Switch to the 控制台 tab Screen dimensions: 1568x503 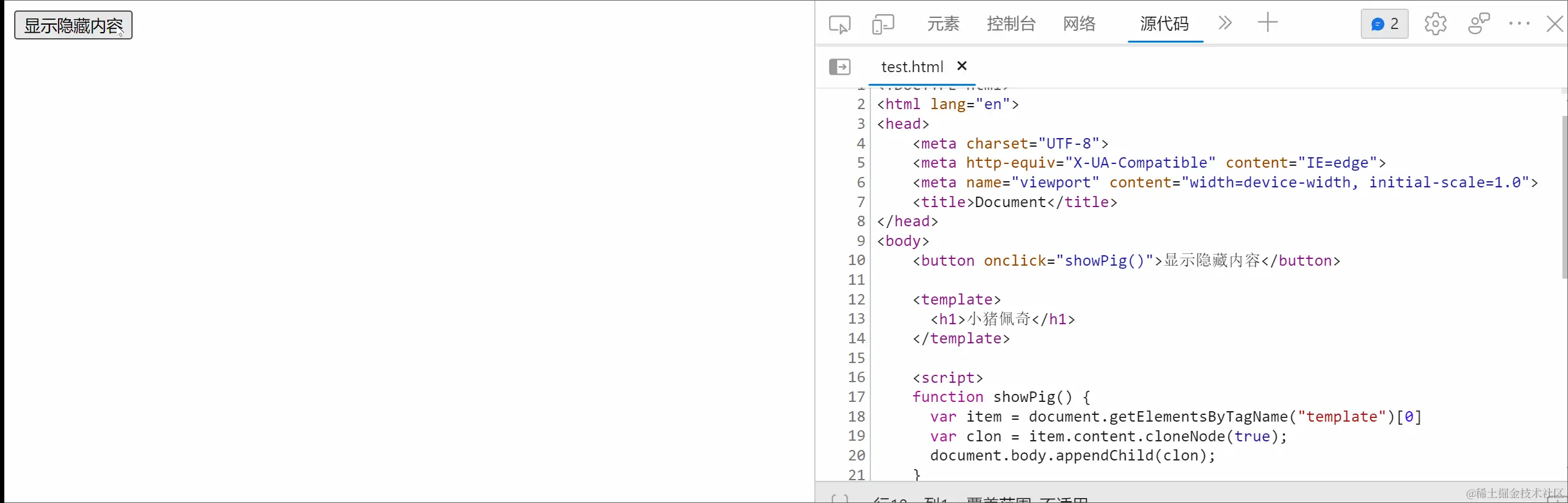click(x=1011, y=23)
